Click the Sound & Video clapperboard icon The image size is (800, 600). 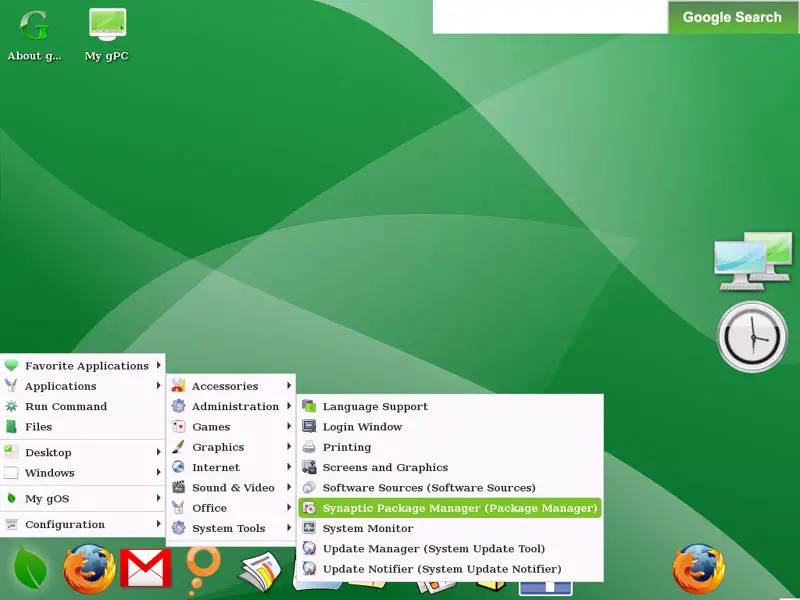pyautogui.click(x=178, y=488)
